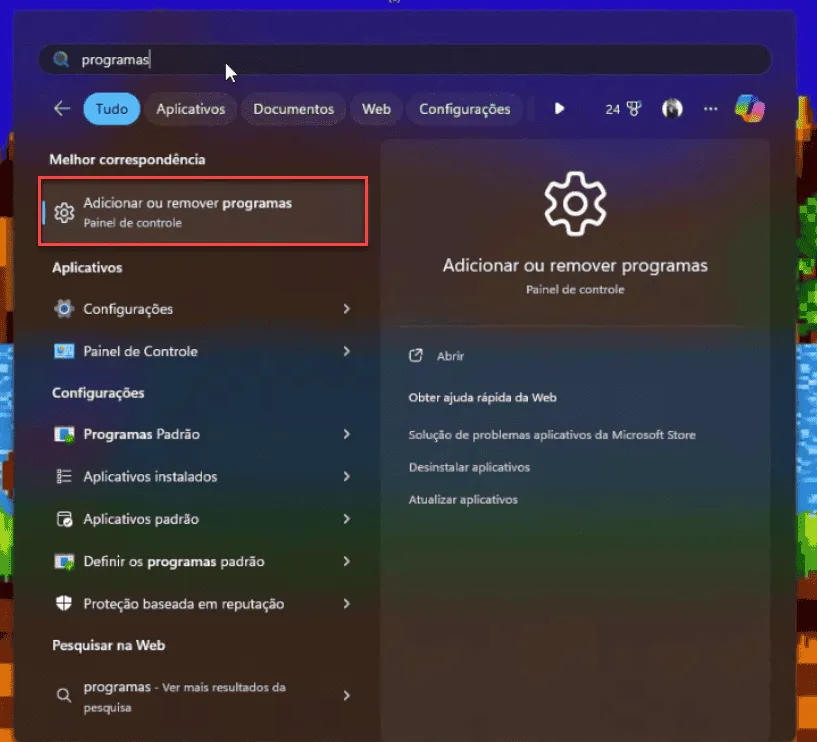The height and width of the screenshot is (742, 817).
Task: Open the user profile avatar
Action: pyautogui.click(x=672, y=108)
